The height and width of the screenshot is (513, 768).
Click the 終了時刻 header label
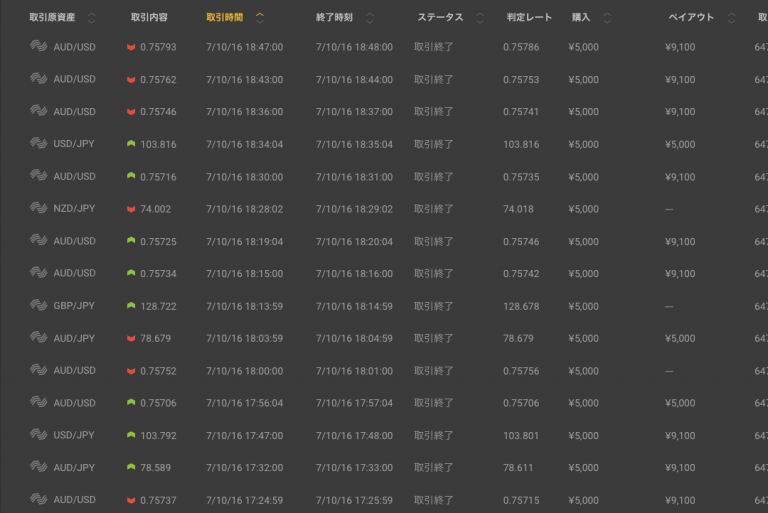pyautogui.click(x=335, y=18)
